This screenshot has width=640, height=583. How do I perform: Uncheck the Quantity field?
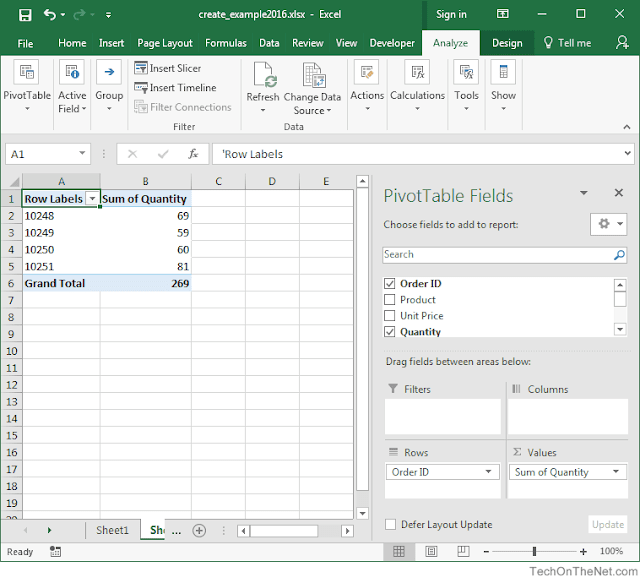coord(390,332)
